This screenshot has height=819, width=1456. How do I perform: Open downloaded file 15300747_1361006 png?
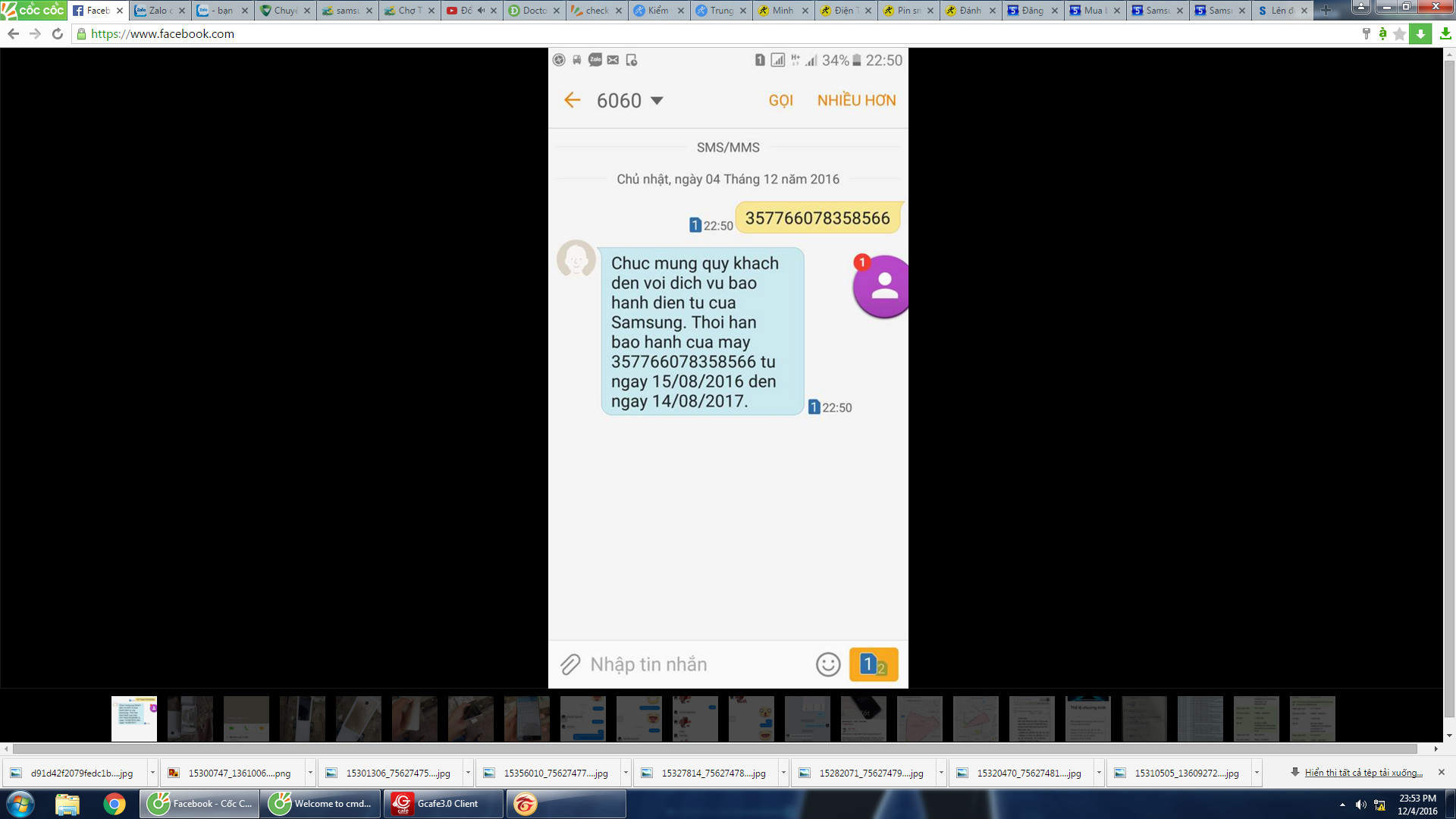coord(231,773)
